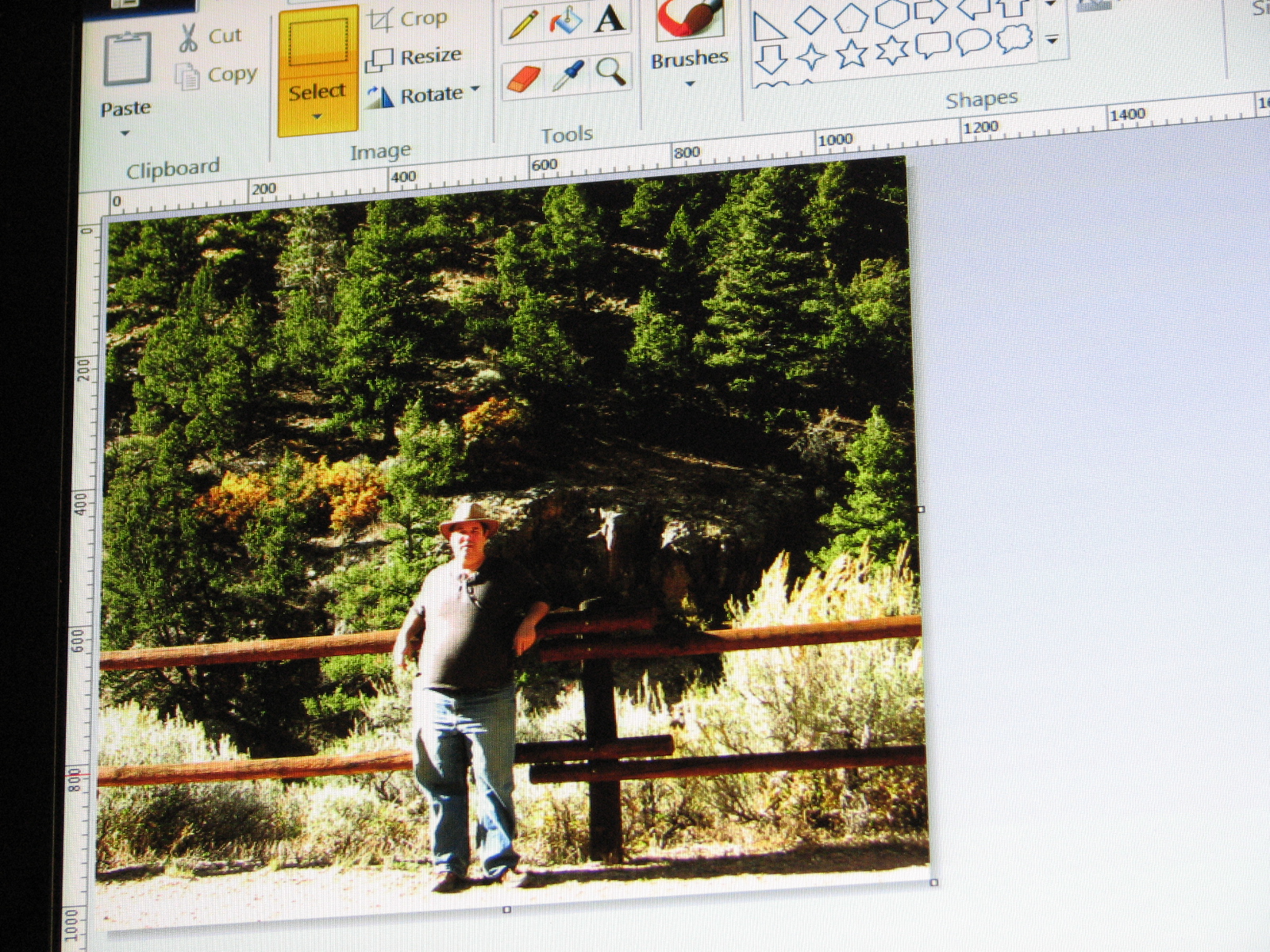Select the five-point star shape
Screen dimensions: 1270x952
pos(851,53)
